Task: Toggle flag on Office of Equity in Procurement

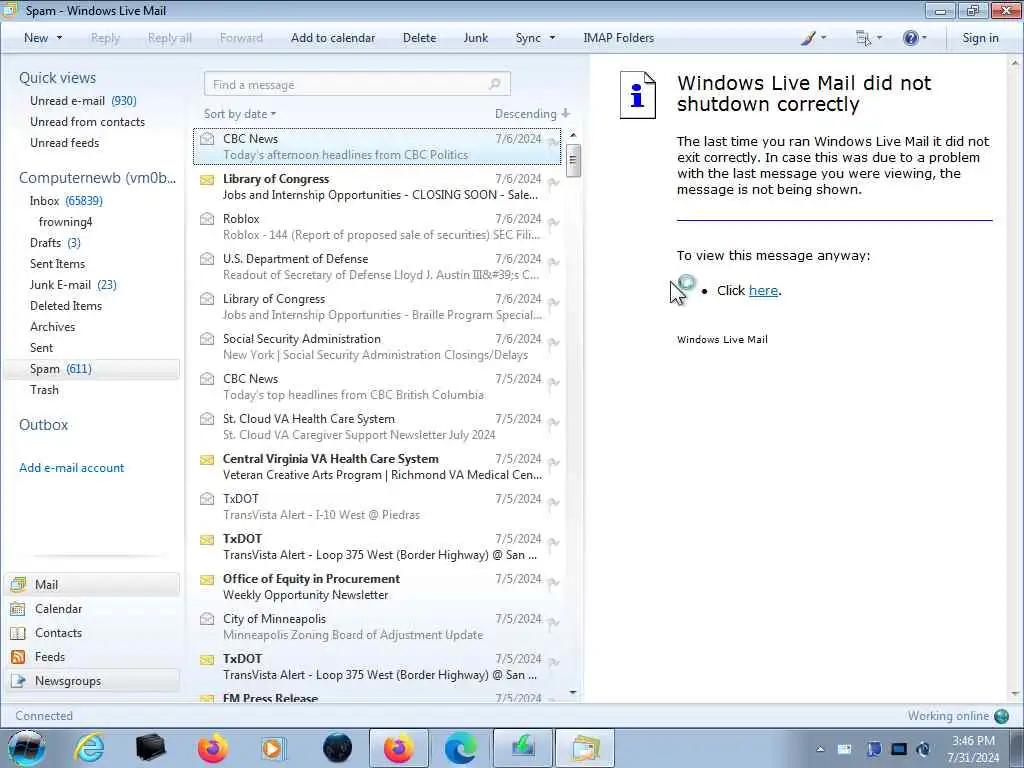Action: (x=553, y=583)
